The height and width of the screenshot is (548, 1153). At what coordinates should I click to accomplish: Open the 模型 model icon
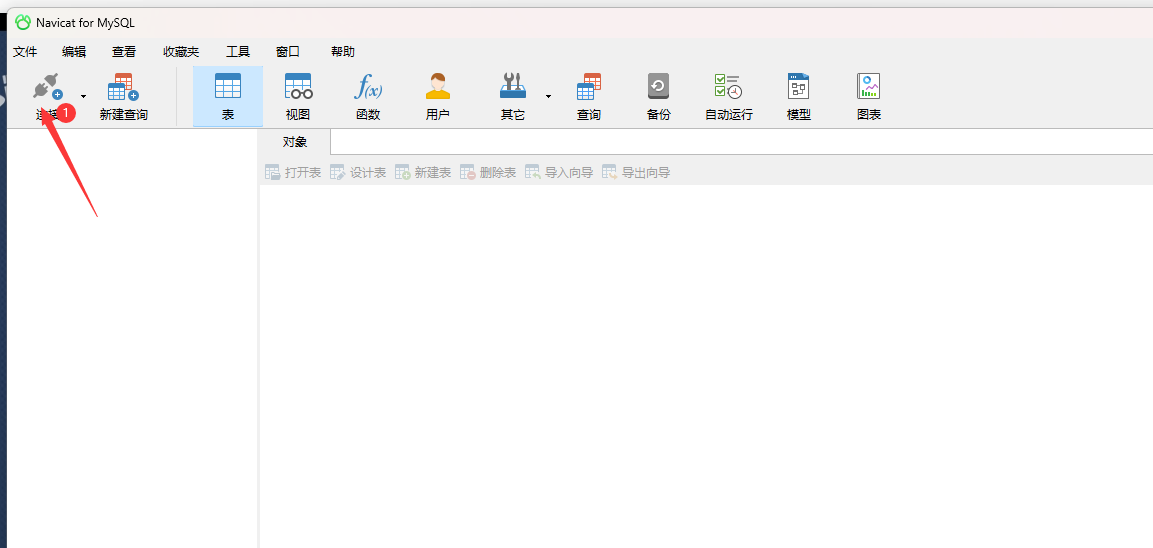798,86
